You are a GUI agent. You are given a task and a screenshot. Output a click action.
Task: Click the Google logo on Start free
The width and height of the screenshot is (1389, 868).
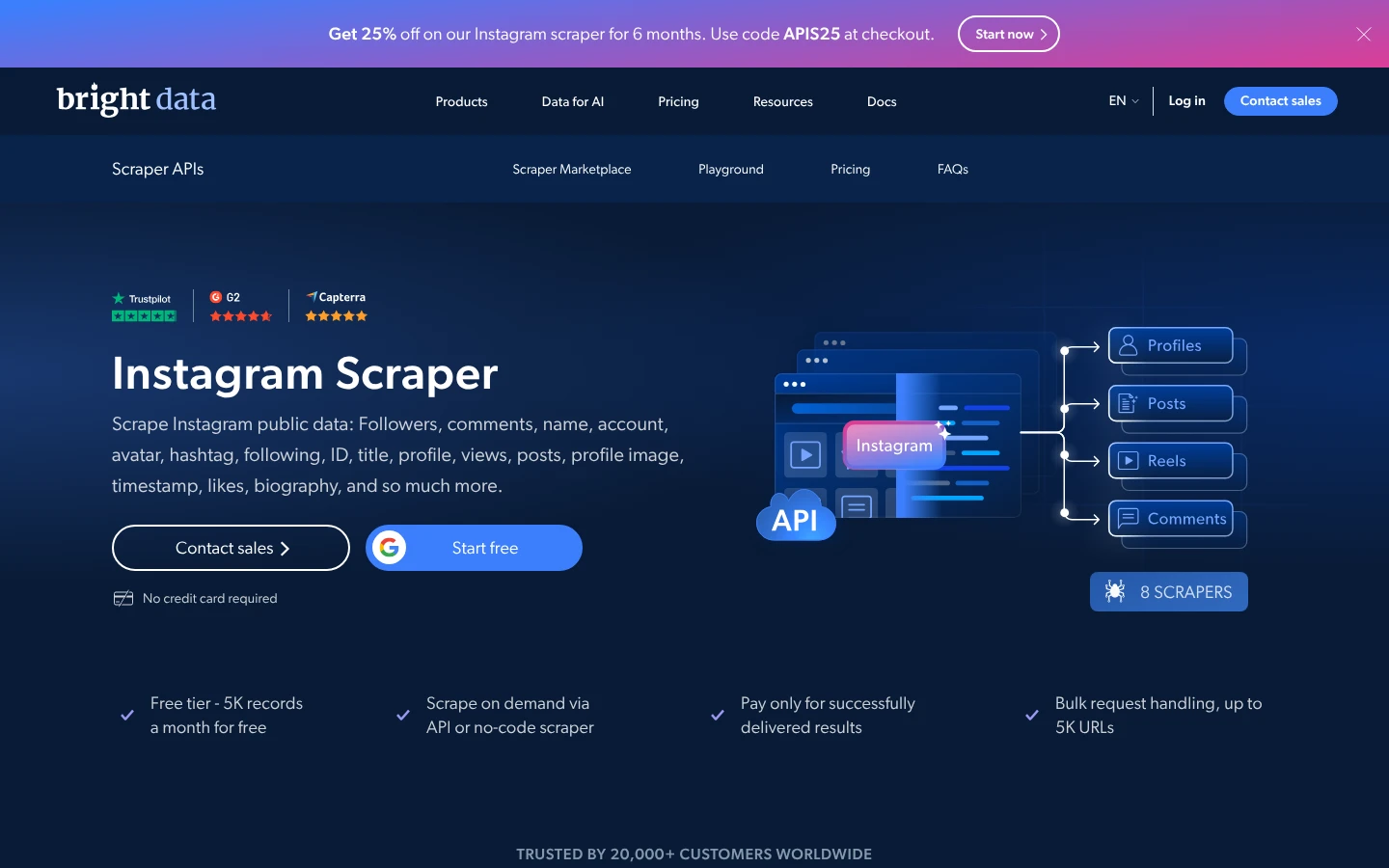point(390,548)
